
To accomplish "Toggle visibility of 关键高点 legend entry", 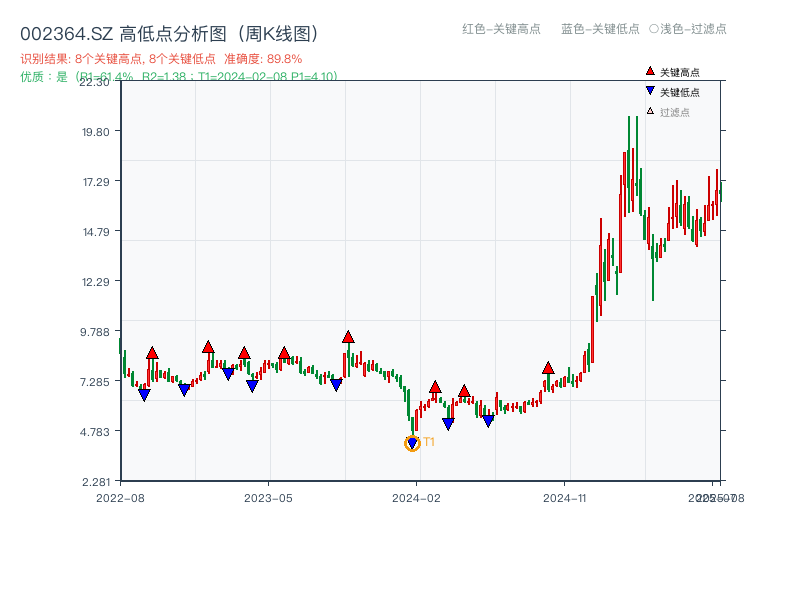I will click(x=674, y=70).
